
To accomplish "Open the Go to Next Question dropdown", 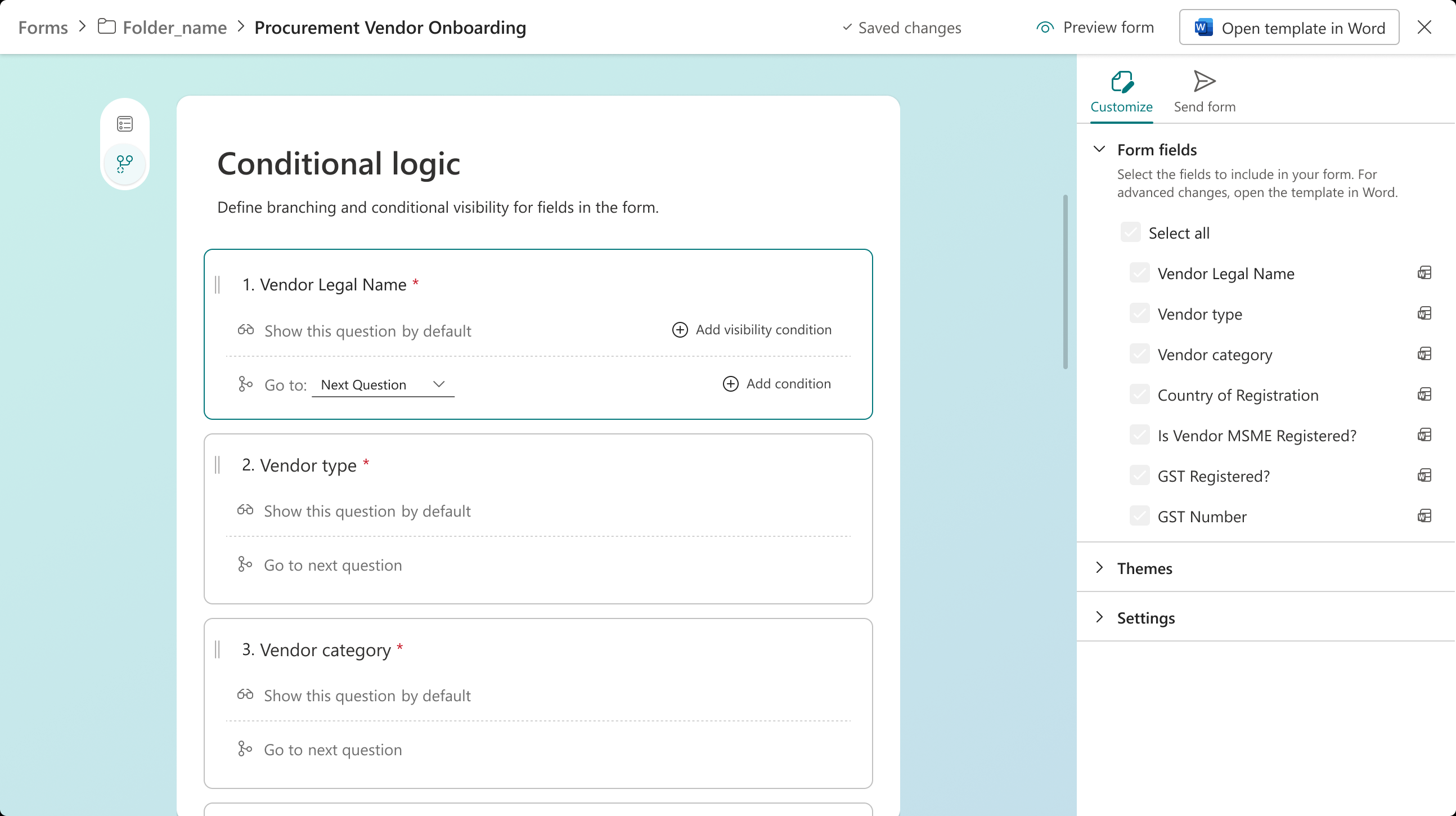I will 383,384.
